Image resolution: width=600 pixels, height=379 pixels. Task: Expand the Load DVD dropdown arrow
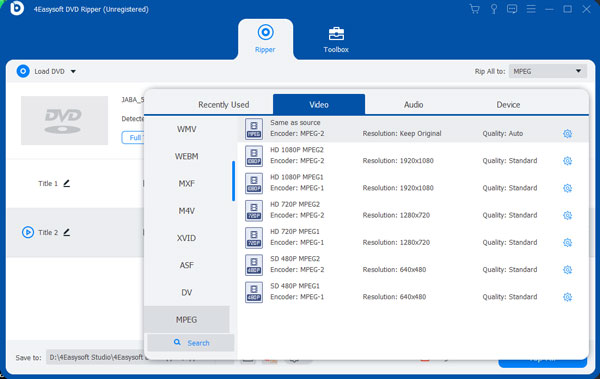[73, 72]
